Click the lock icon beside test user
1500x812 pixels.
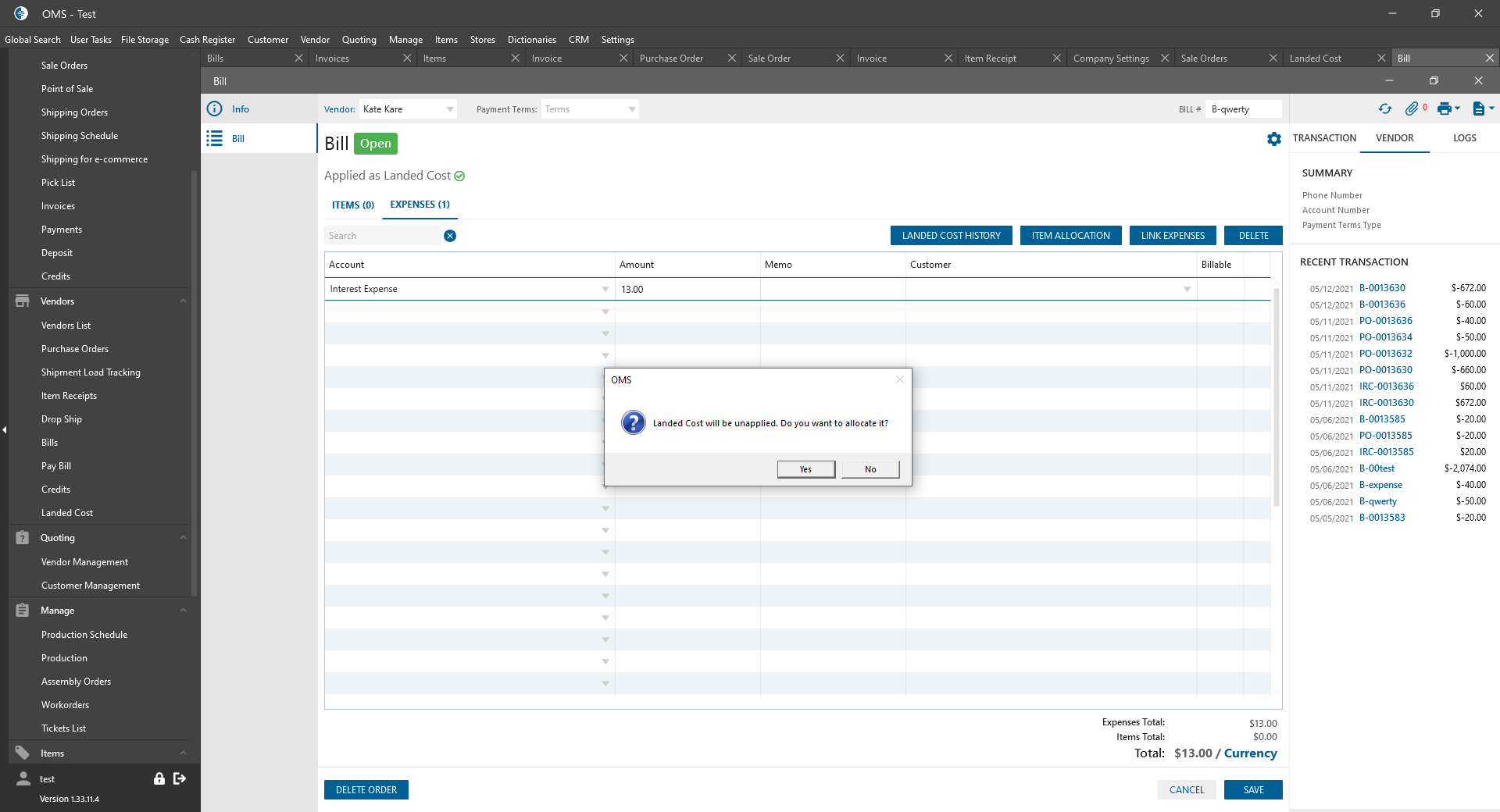pos(159,778)
